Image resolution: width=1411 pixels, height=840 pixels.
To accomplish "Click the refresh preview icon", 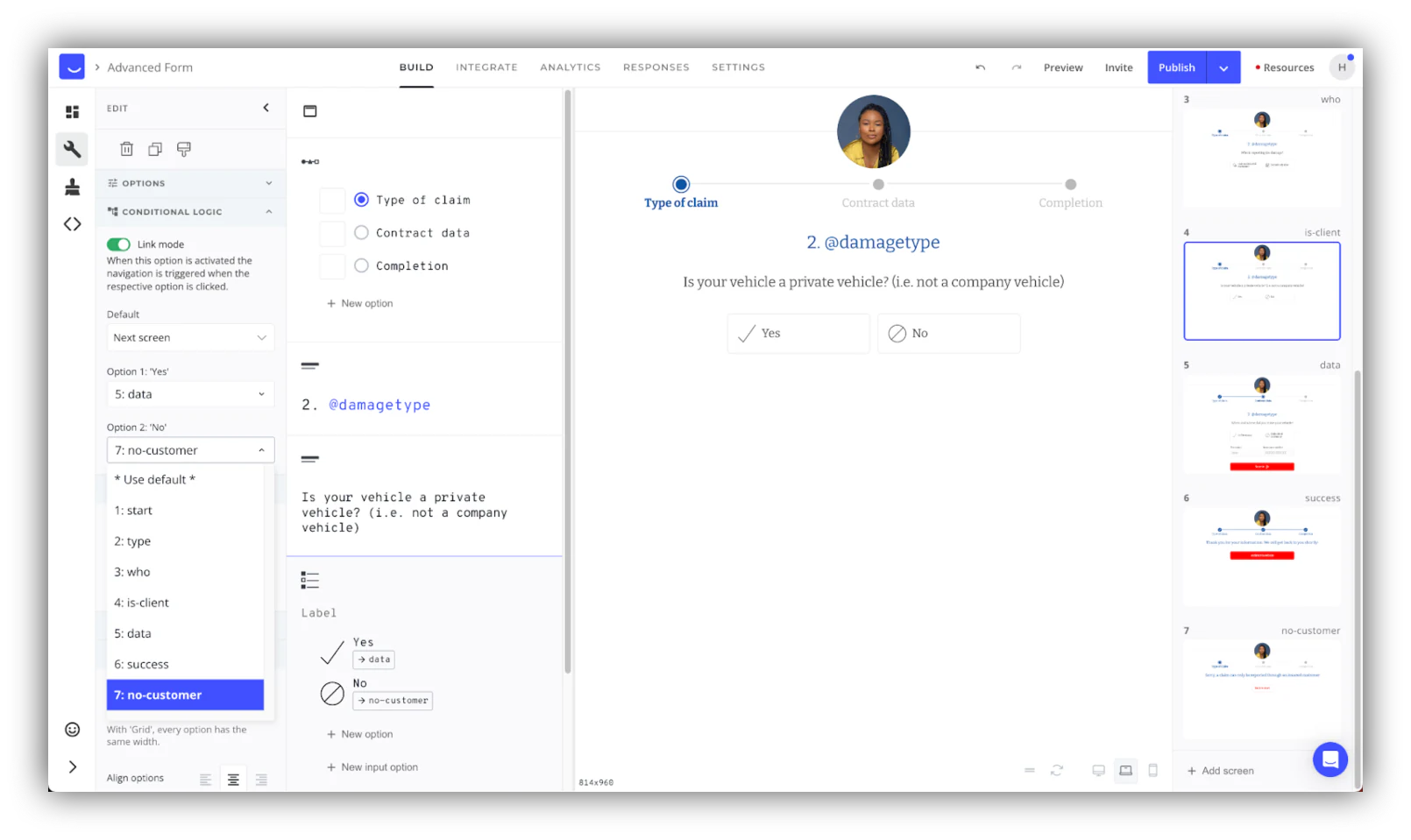I will [x=1057, y=771].
